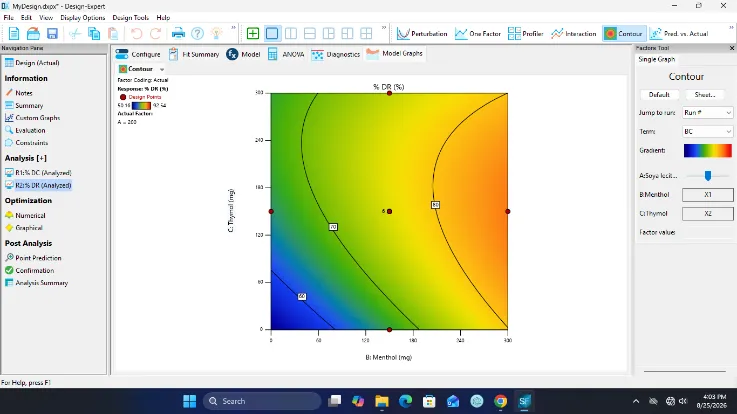Switch to the Model tab
This screenshot has height=414, width=737.
[x=243, y=54]
